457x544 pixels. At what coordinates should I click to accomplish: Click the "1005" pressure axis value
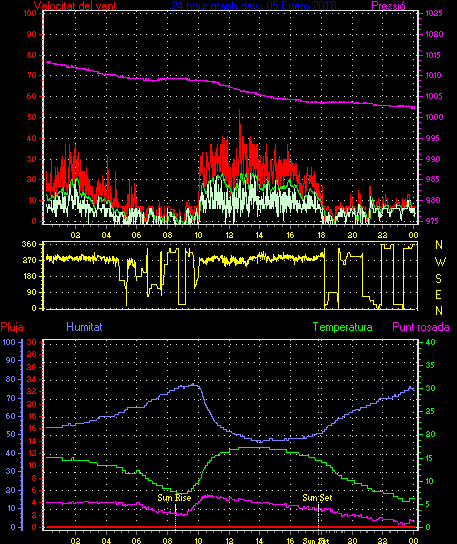[x=434, y=96]
